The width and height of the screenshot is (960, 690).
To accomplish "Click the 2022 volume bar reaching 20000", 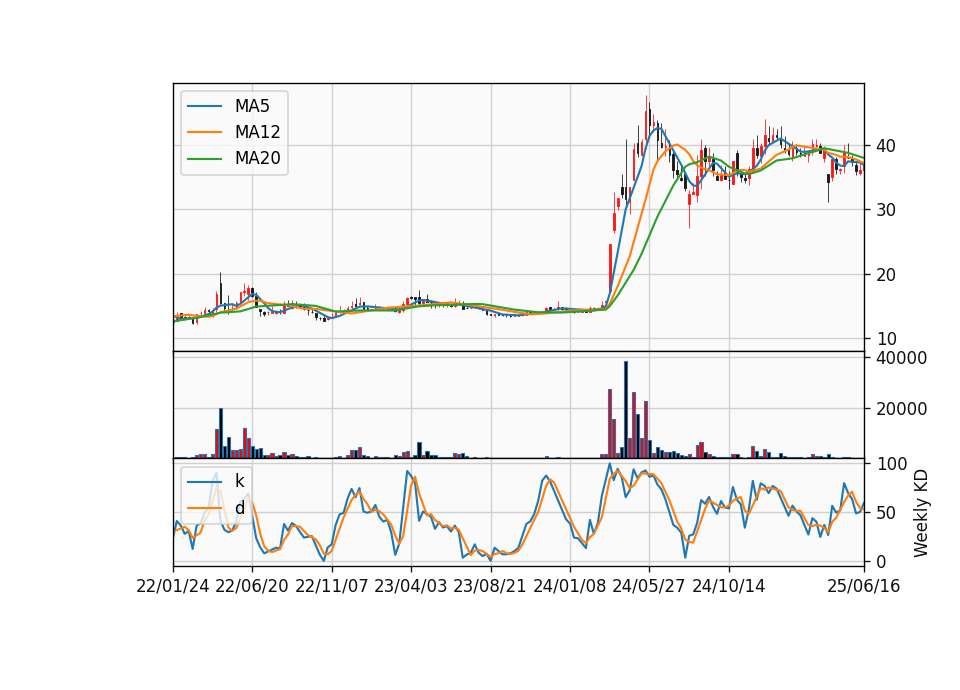I will [221, 433].
